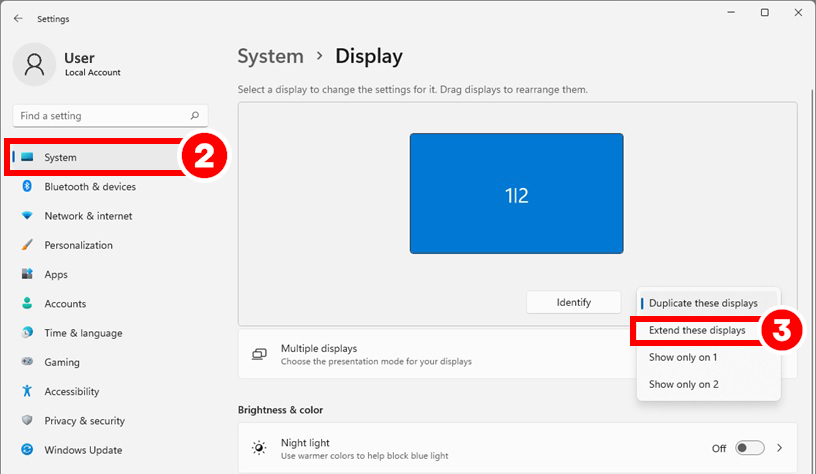Image resolution: width=816 pixels, height=474 pixels.
Task: Click the Network wifi icon in sidebar
Action: click(27, 215)
